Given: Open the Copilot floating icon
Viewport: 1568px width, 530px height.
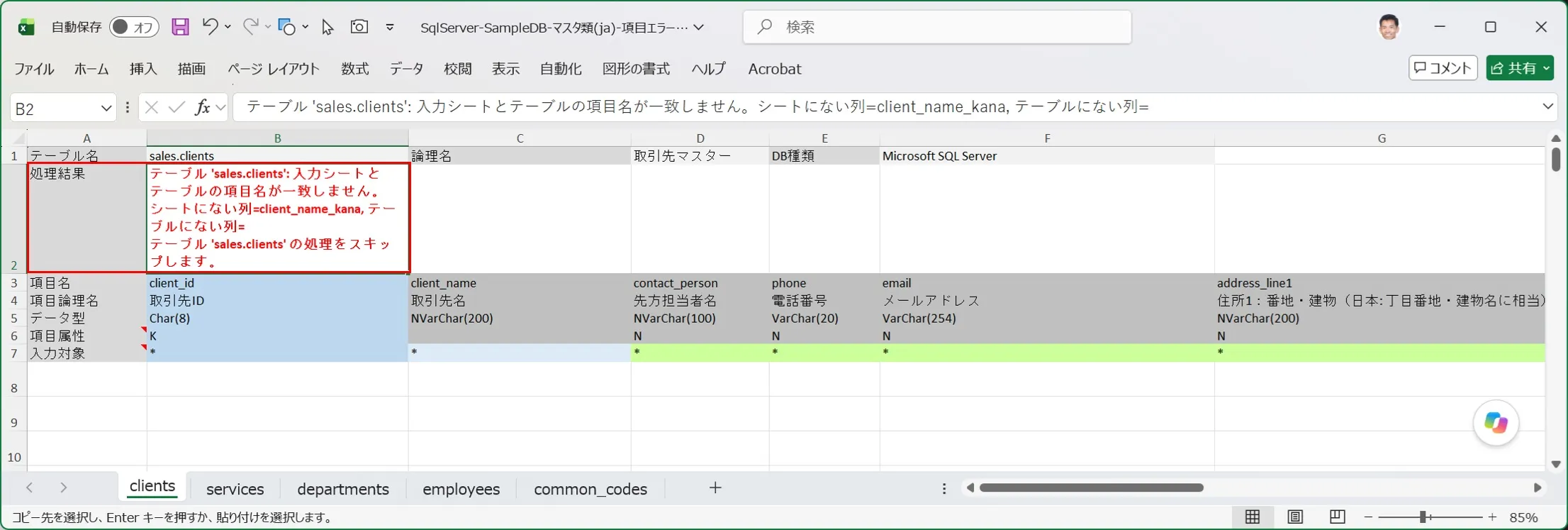Looking at the screenshot, I should (1496, 424).
